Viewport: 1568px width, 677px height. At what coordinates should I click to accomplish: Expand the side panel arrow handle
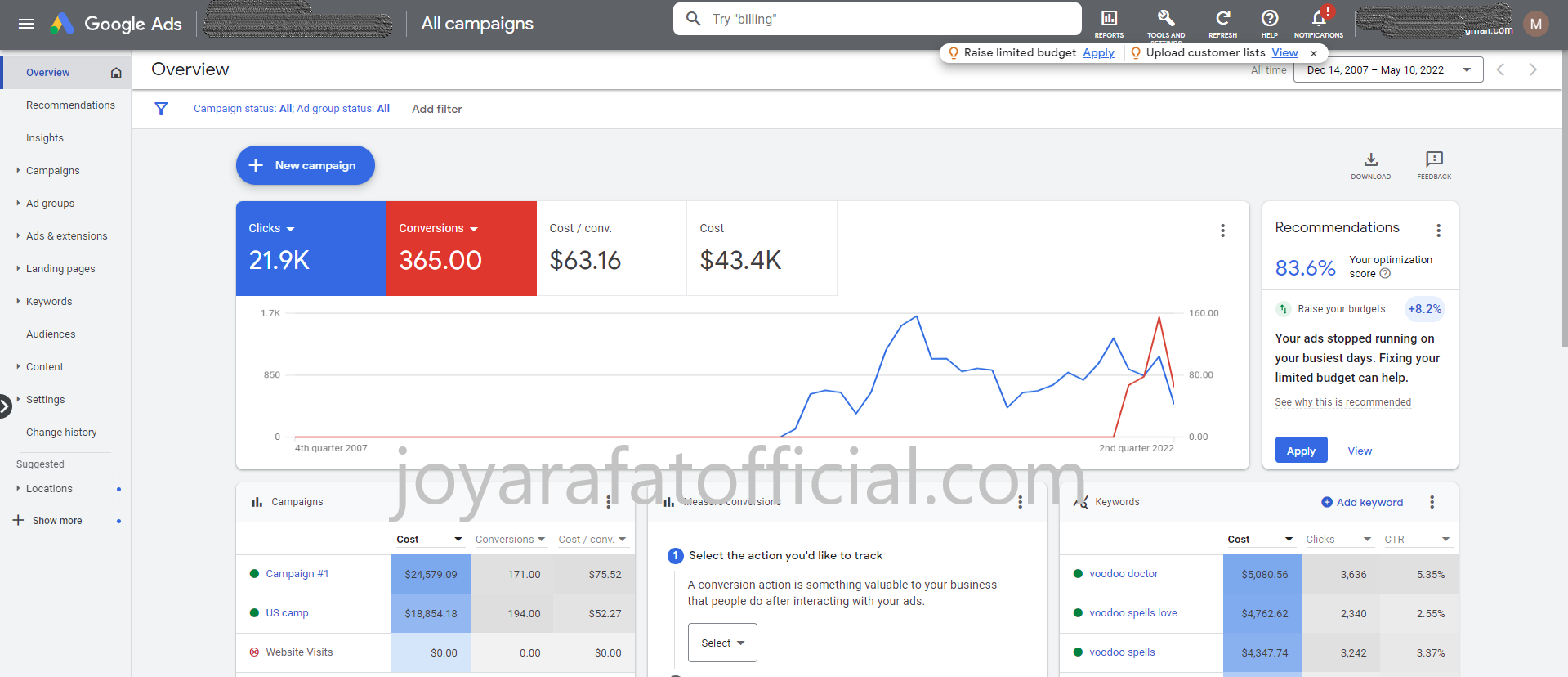(5, 406)
